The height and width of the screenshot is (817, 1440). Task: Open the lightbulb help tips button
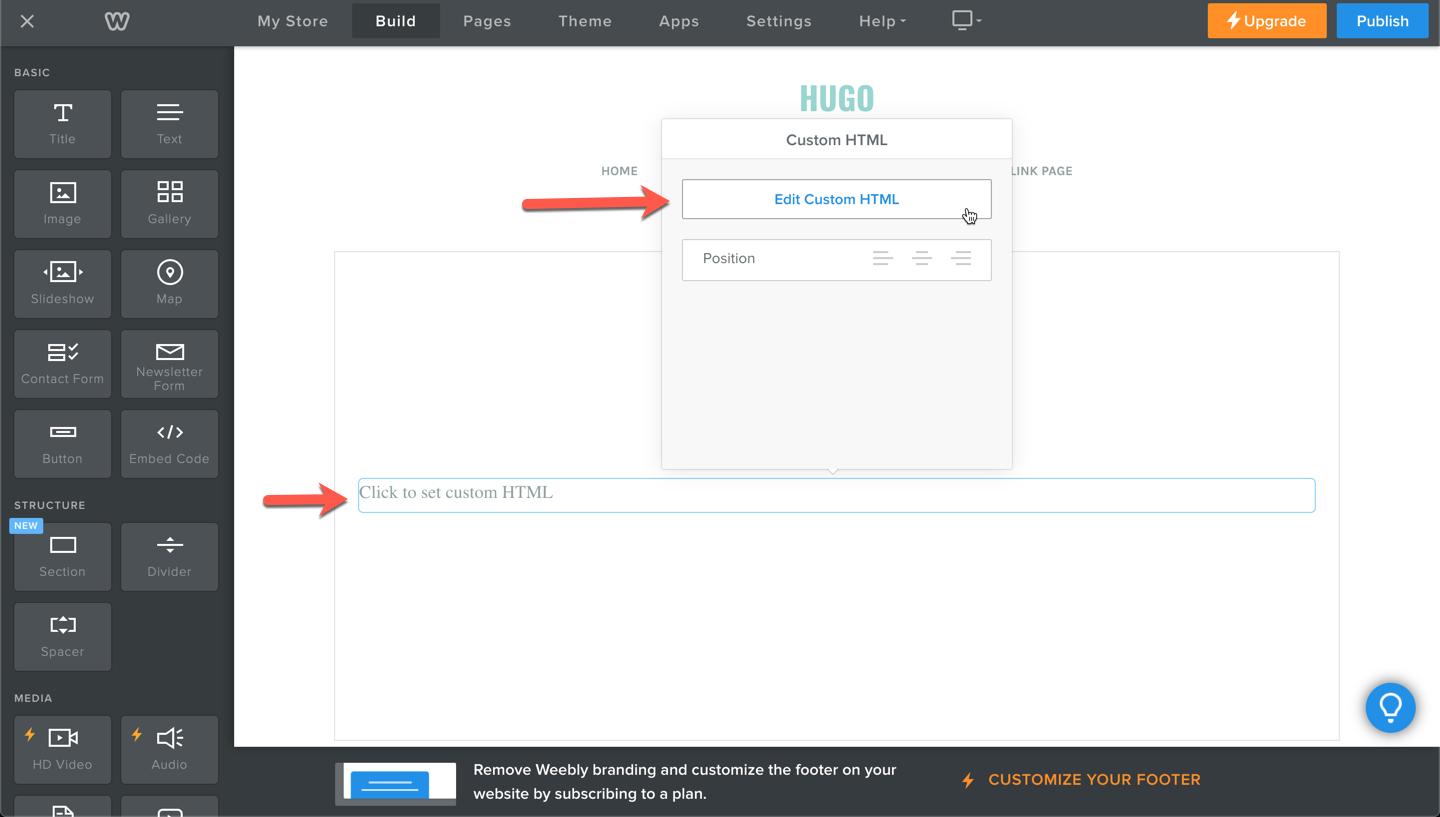(x=1390, y=708)
